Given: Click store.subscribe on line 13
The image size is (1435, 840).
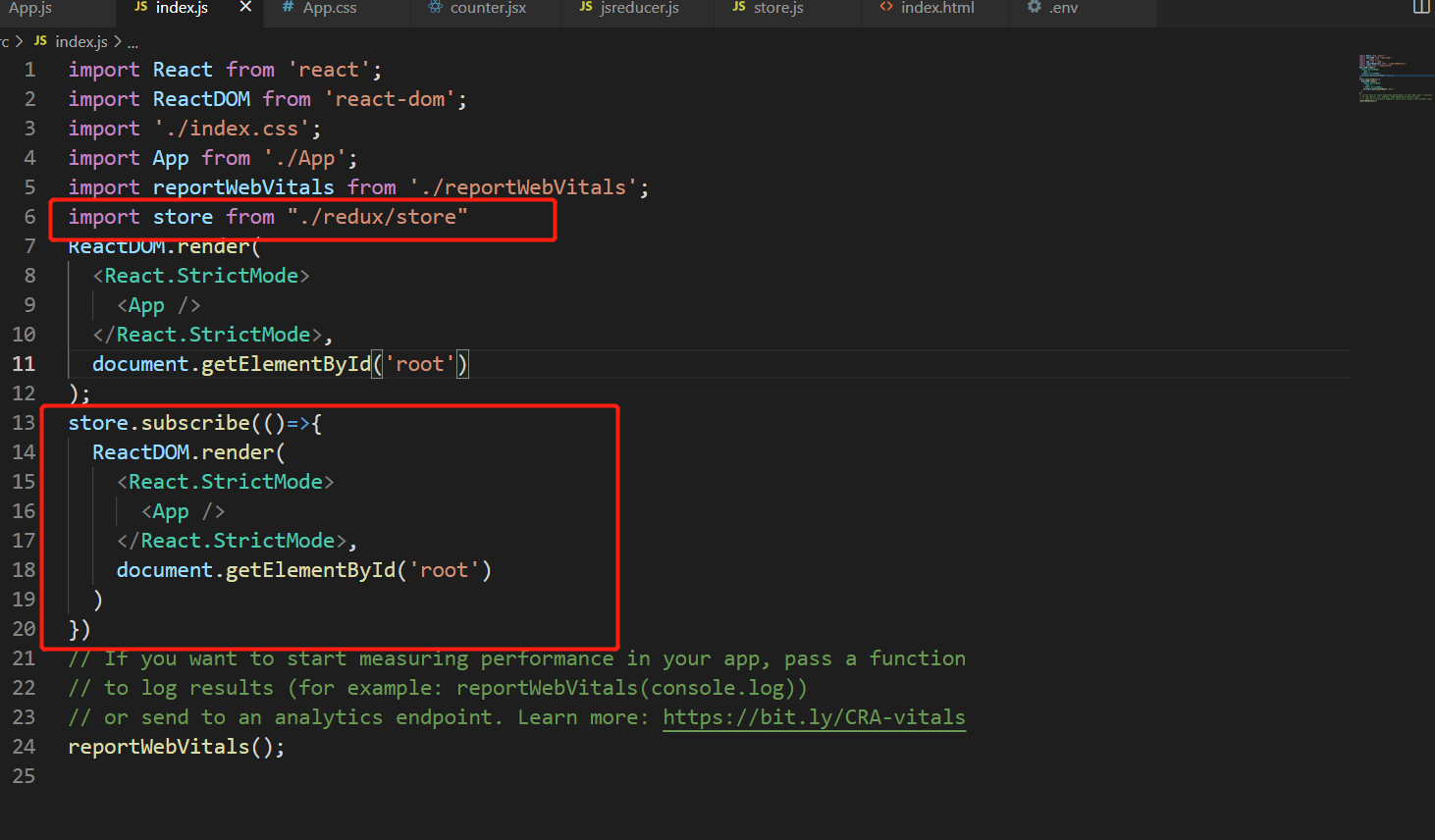Looking at the screenshot, I should 159,423.
